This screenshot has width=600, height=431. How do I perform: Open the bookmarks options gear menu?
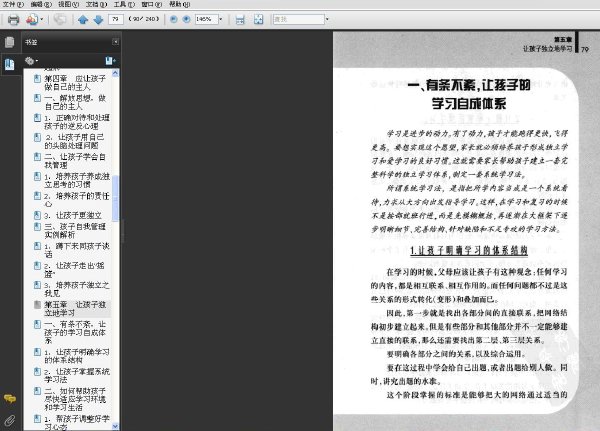[x=31, y=60]
